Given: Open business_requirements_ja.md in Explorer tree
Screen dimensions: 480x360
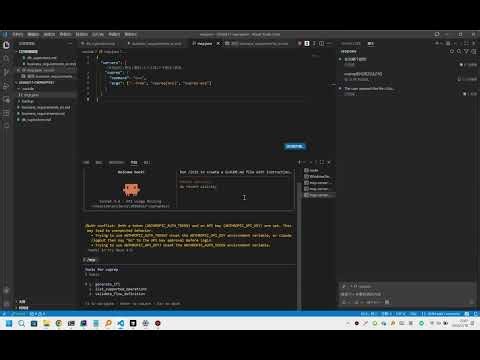Looking at the screenshot, I should click(x=46, y=107).
